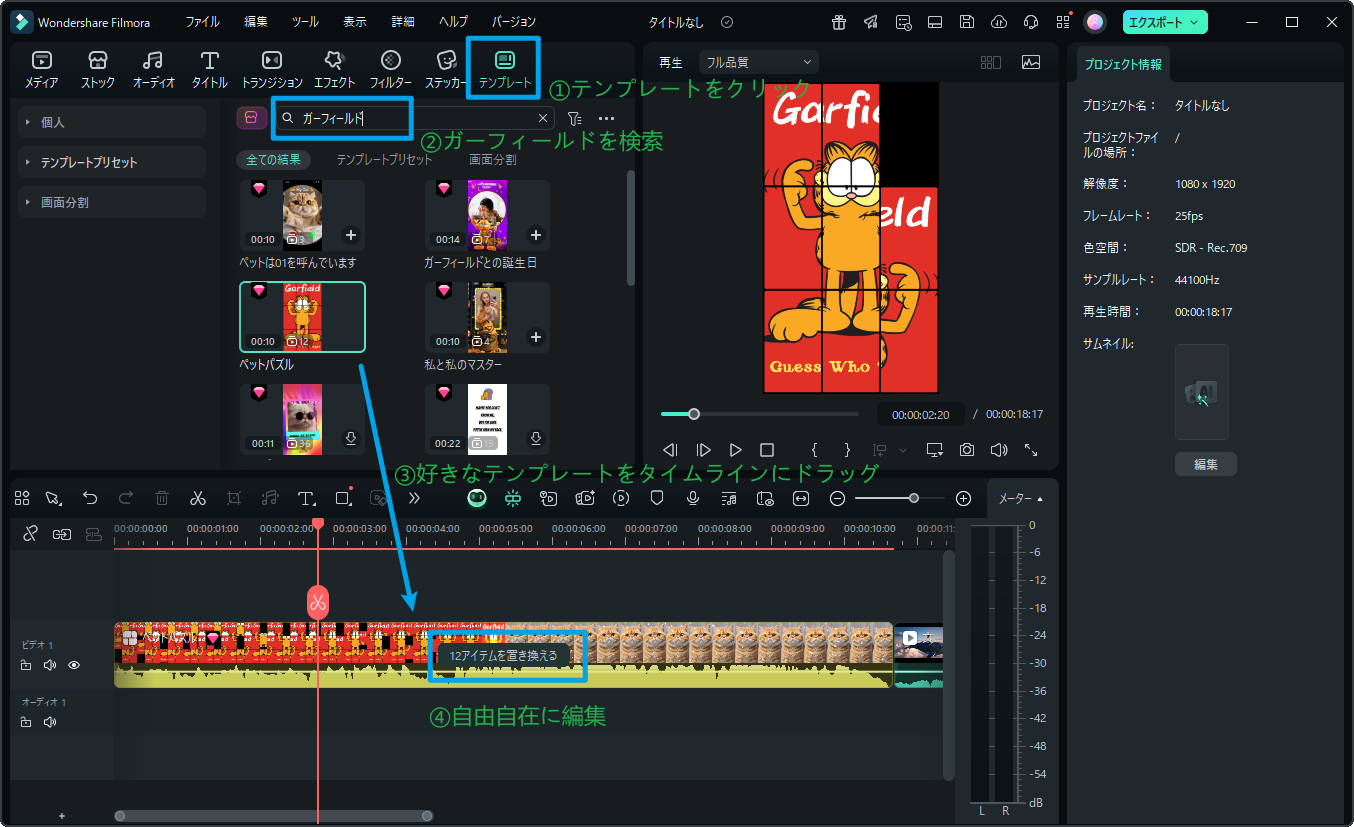Open the ヘルプ menu
This screenshot has height=827, width=1354.
click(453, 22)
